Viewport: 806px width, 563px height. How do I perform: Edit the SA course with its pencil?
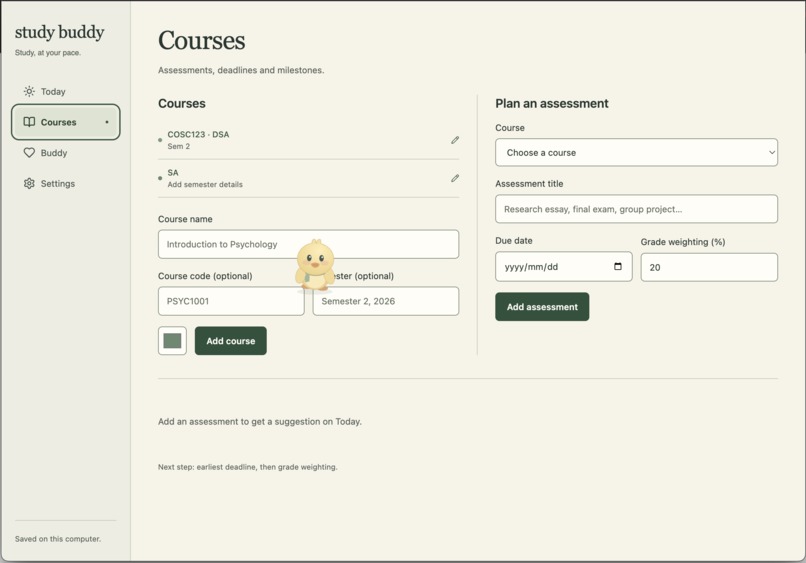coord(455,178)
